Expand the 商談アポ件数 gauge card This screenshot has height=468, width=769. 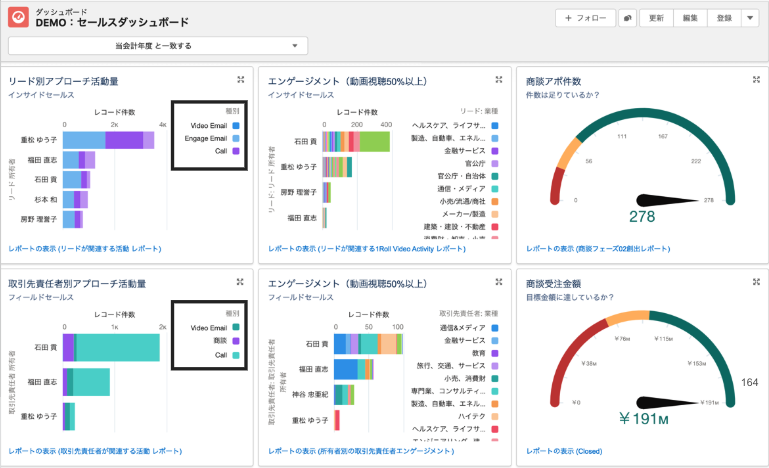[x=756, y=79]
